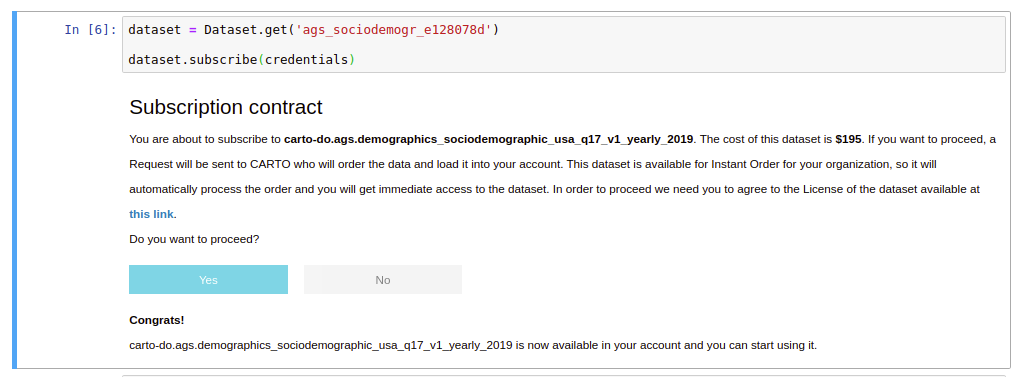Click the blue selected-cell bar on left edge
The image size is (1024, 377).
(14, 190)
